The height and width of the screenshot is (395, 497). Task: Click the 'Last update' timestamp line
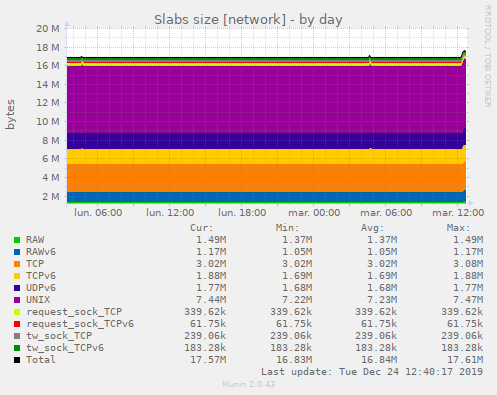click(x=372, y=372)
